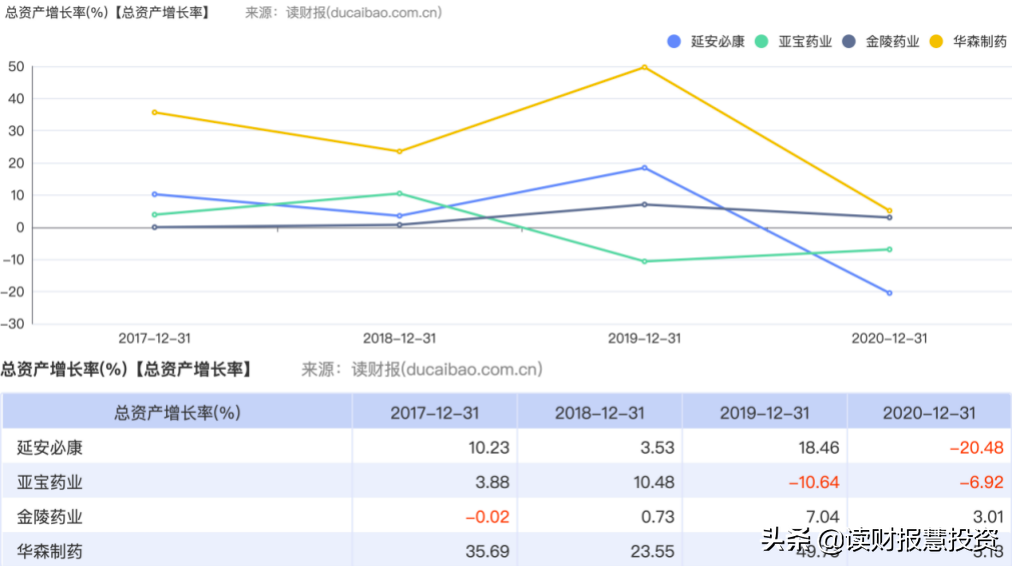
Task: Click the 亚宝药业 legend label
Action: click(x=805, y=41)
